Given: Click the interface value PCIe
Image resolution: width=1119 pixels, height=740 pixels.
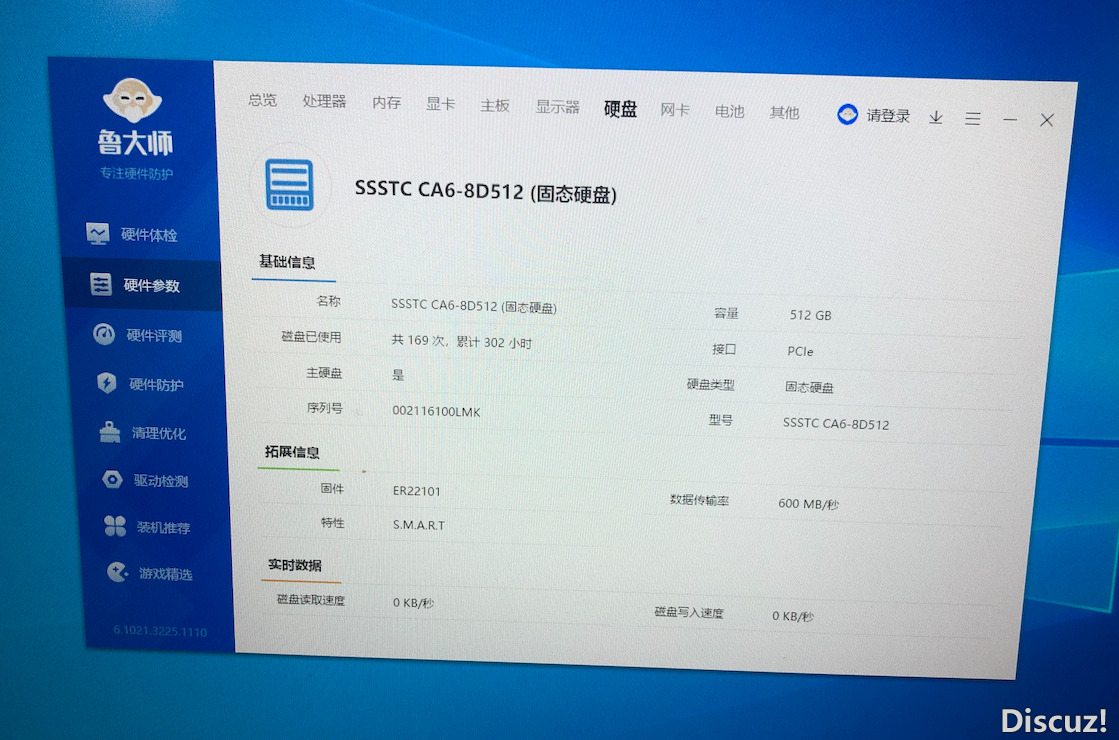Looking at the screenshot, I should (x=801, y=351).
